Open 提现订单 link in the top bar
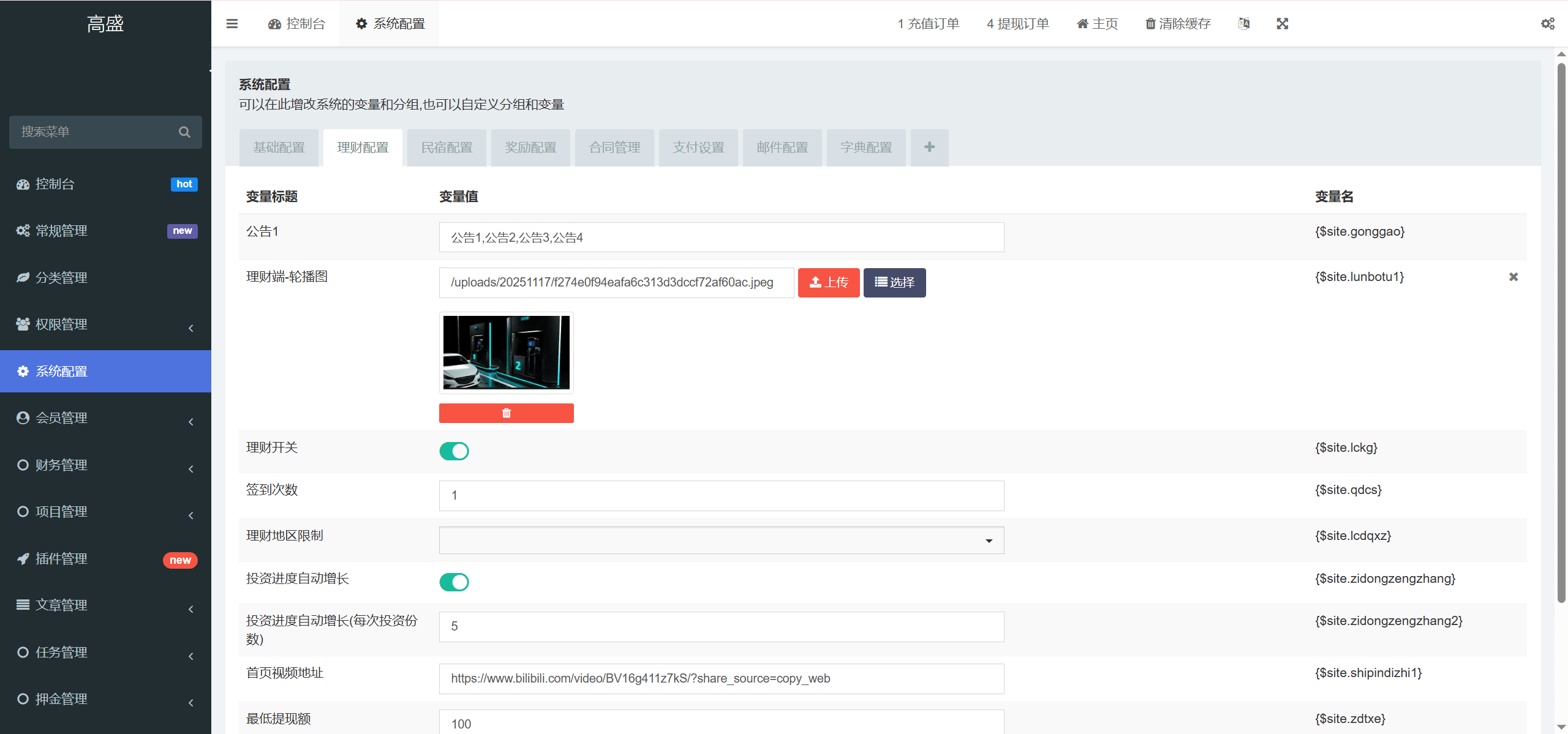 click(x=1017, y=23)
